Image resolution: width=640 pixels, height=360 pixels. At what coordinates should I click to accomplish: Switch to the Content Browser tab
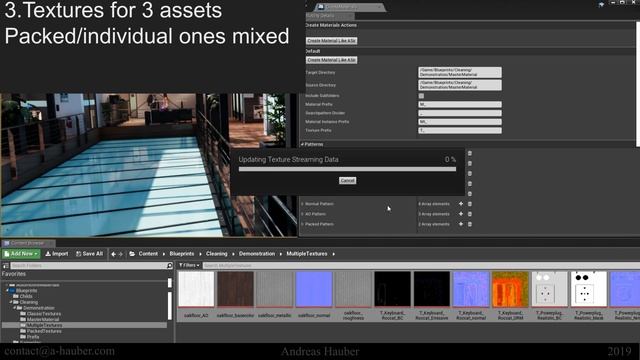28,243
